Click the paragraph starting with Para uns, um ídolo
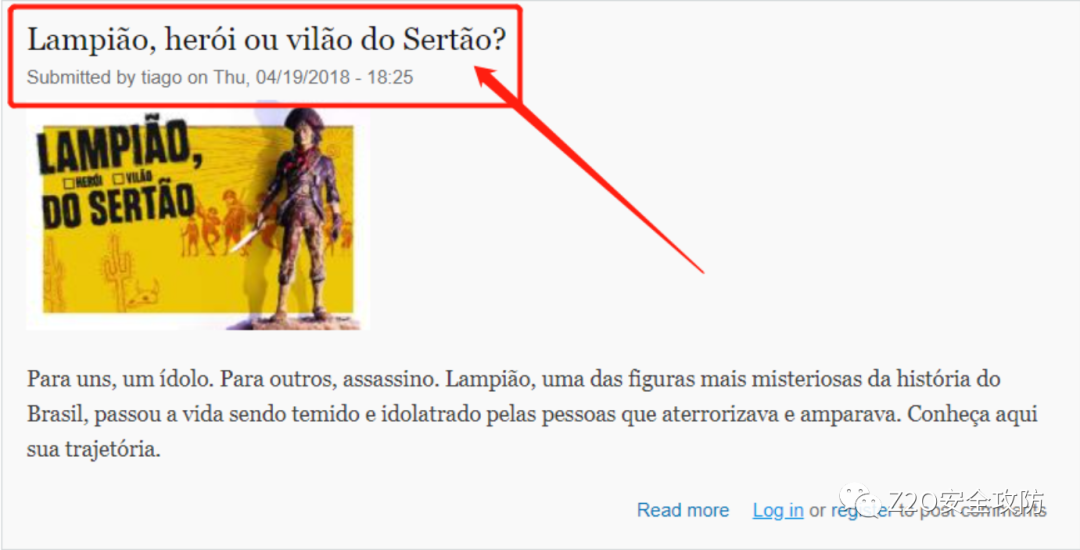Screen dimensions: 1080x550 [x=532, y=414]
